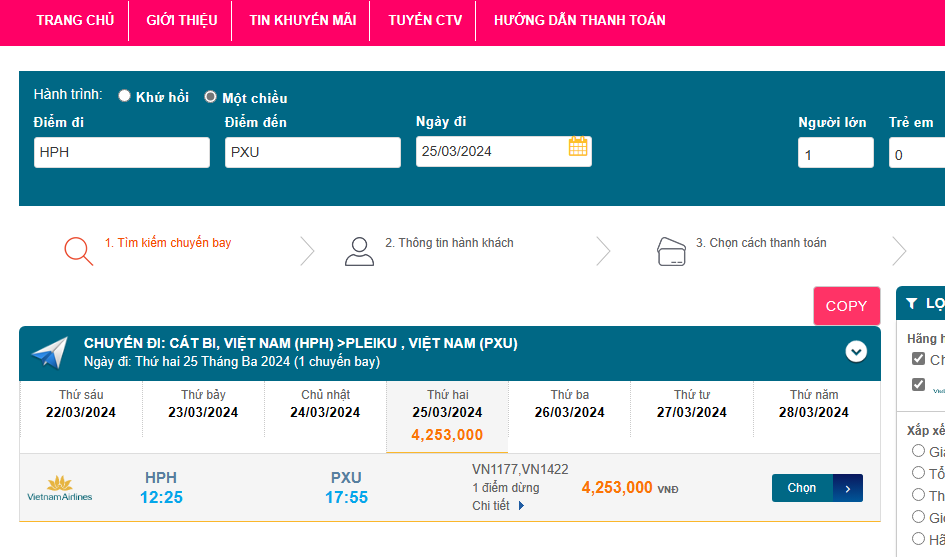Collapse the flight results header chevron

pos(856,351)
